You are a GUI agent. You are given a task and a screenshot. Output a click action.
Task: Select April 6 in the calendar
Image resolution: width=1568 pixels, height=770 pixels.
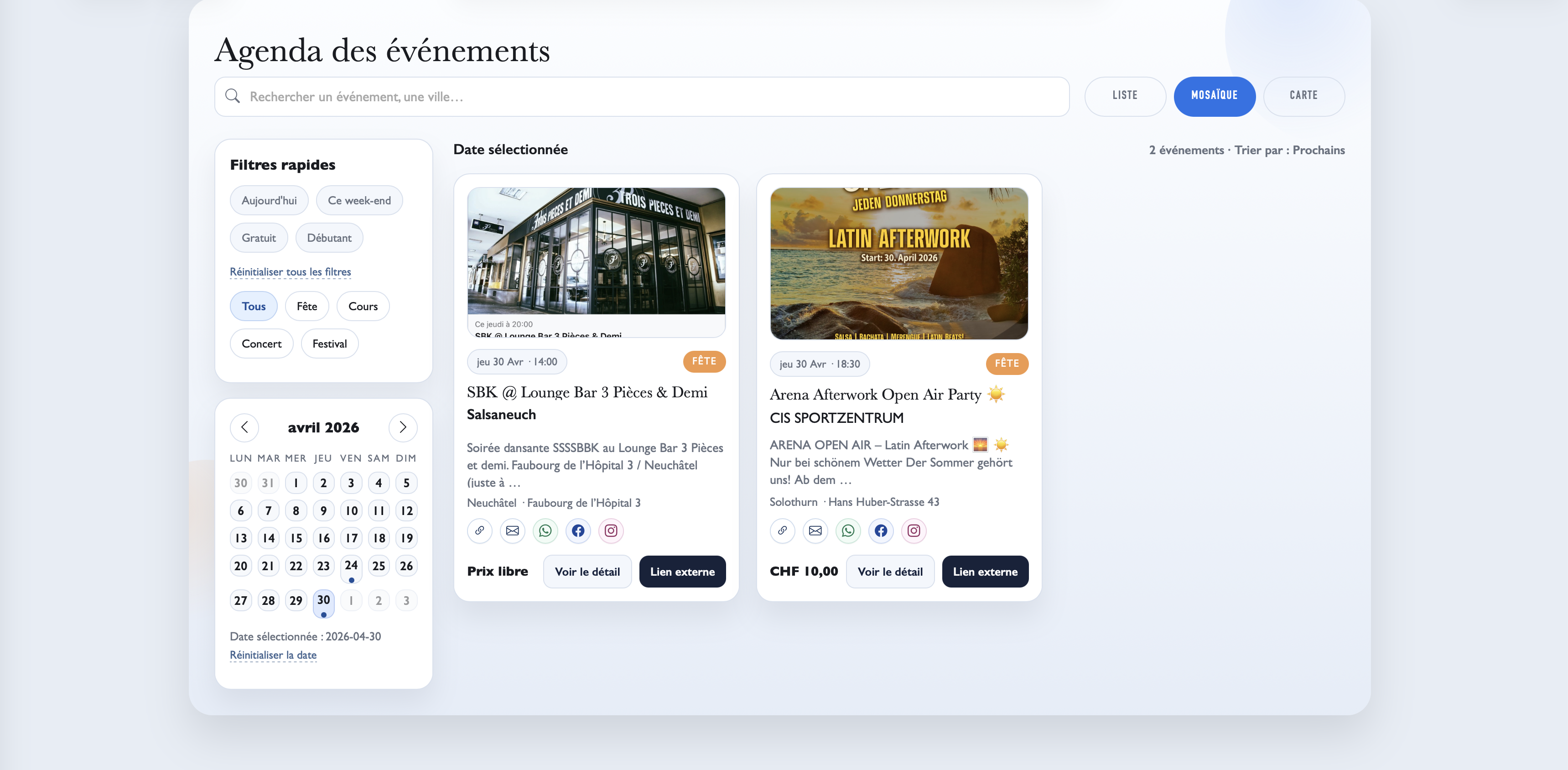click(x=241, y=511)
